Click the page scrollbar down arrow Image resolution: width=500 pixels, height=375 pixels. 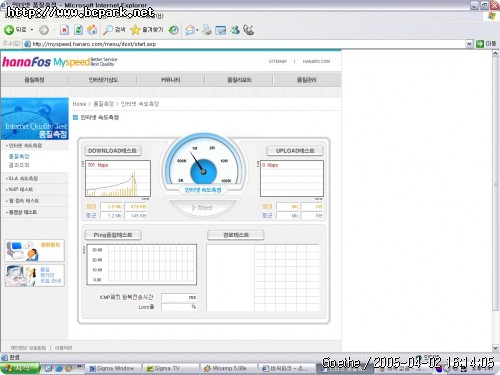[x=495, y=348]
